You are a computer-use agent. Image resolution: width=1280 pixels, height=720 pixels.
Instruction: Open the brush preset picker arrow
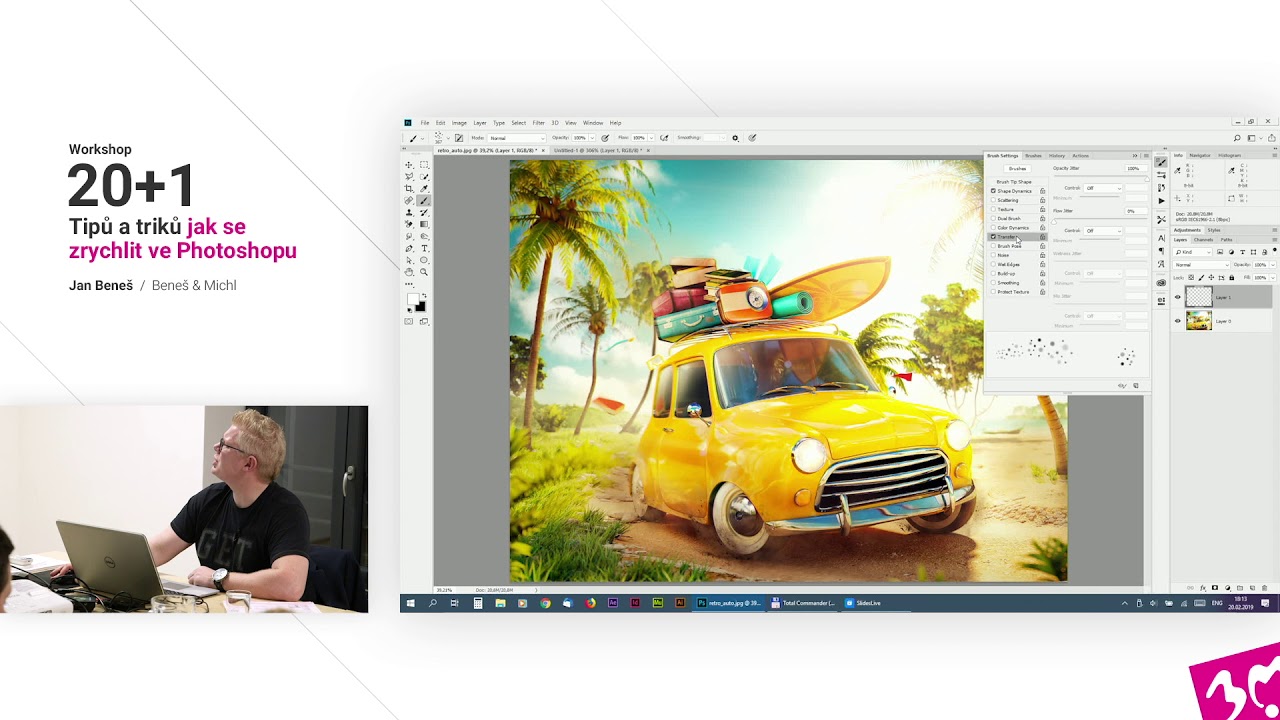tap(448, 138)
